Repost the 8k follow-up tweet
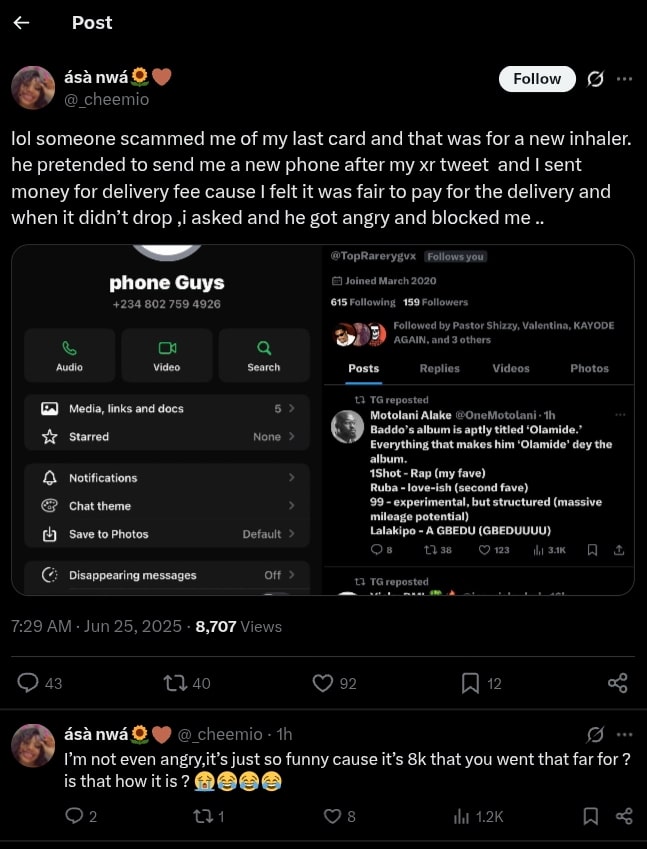Viewport: 647px width, 849px height. coord(202,816)
